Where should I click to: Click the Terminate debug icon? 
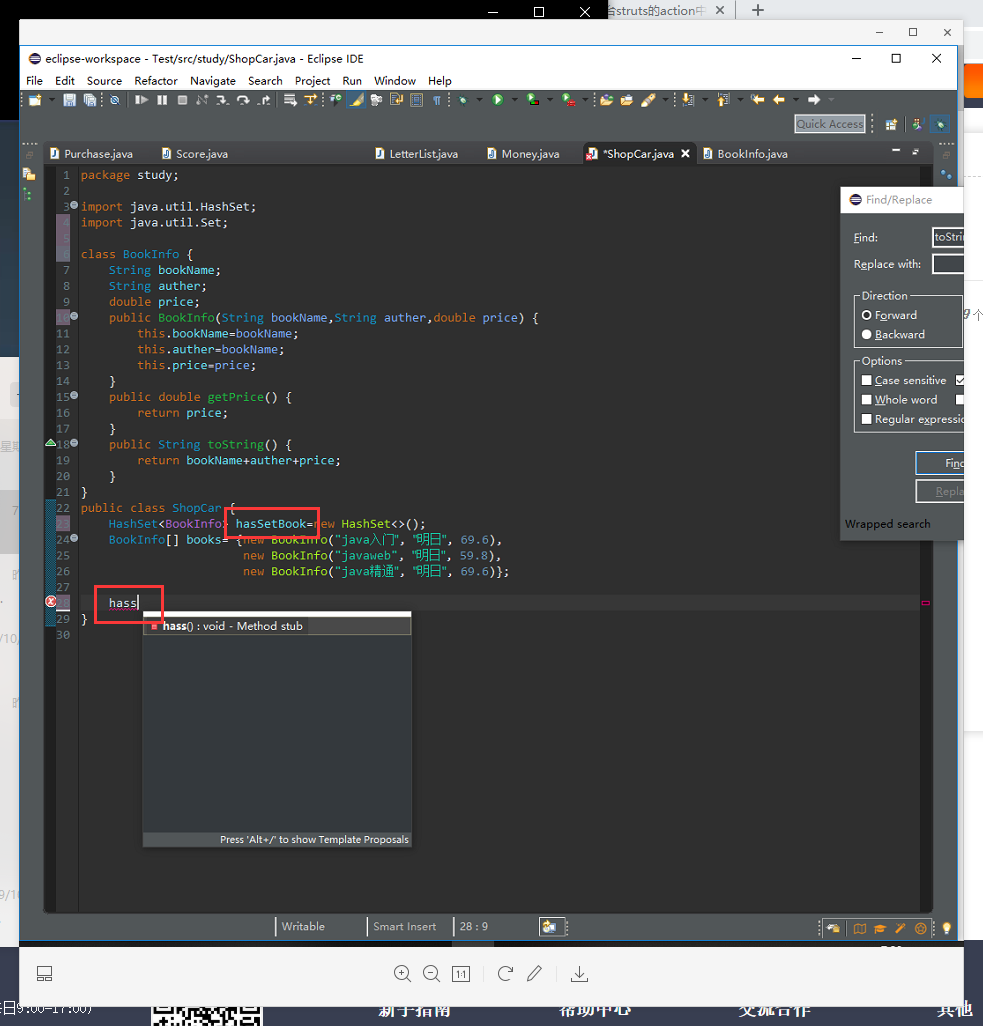pyautogui.click(x=183, y=99)
